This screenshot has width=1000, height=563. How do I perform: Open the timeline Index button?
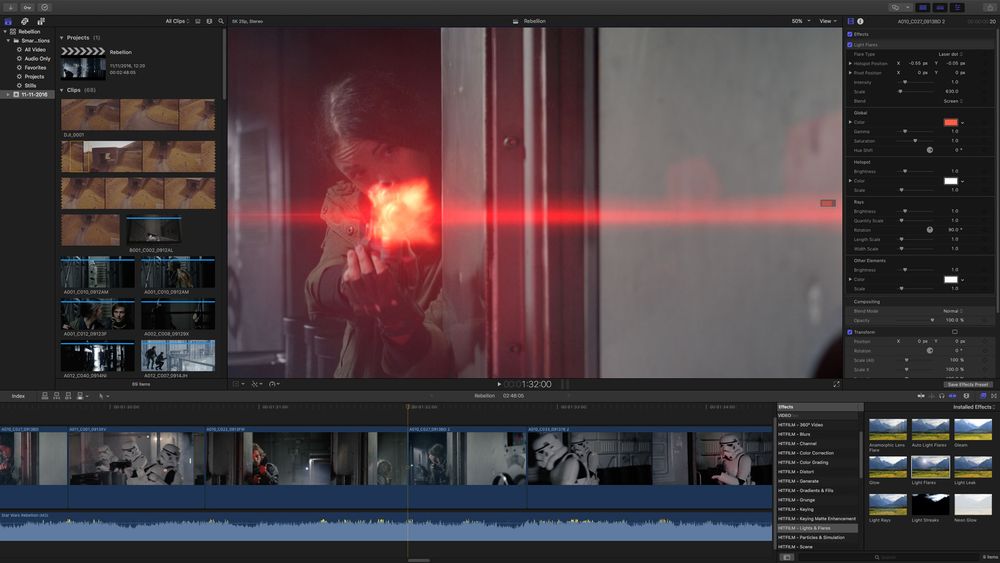(18, 396)
